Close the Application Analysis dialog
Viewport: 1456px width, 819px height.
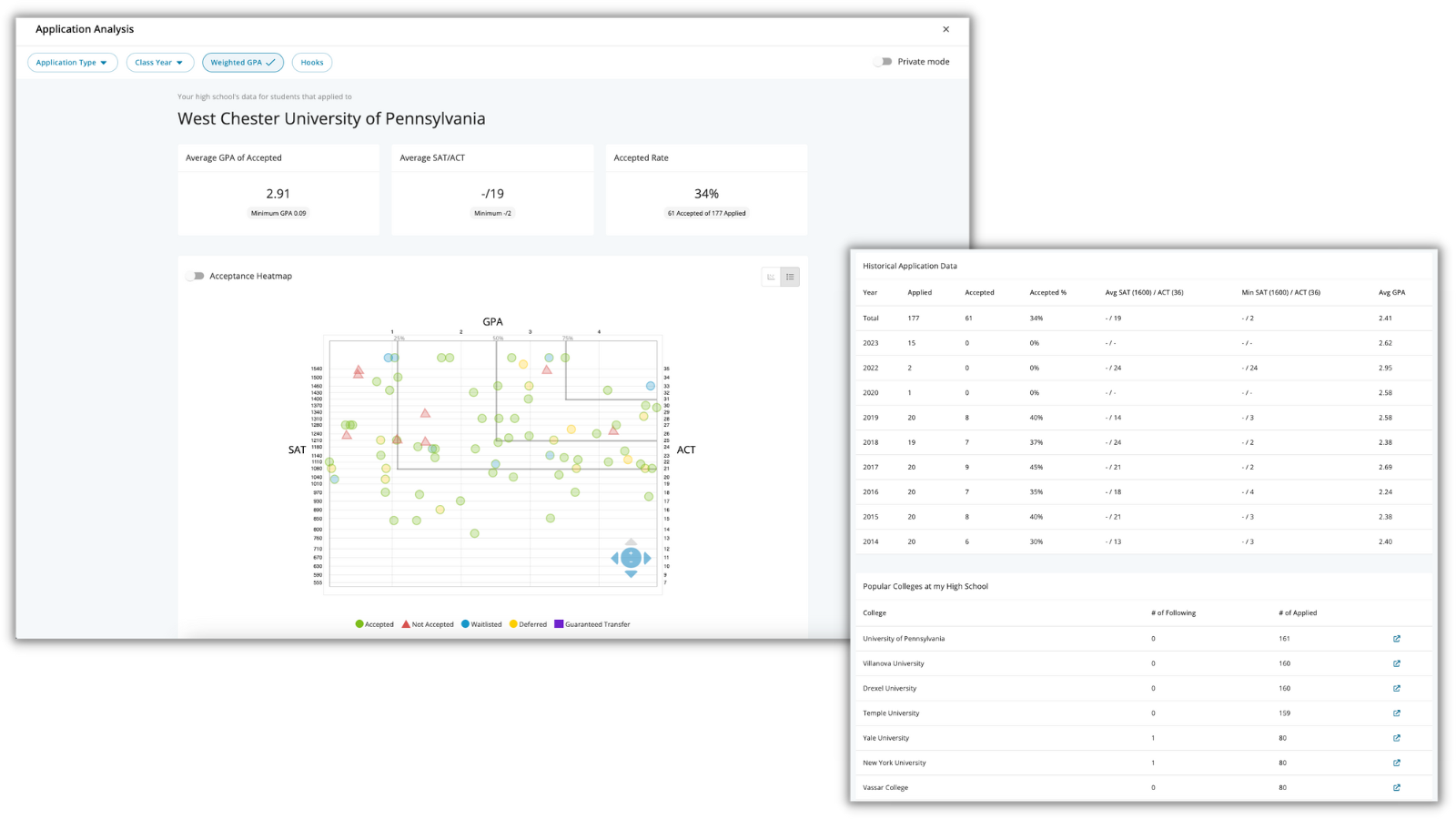pyautogui.click(x=946, y=29)
